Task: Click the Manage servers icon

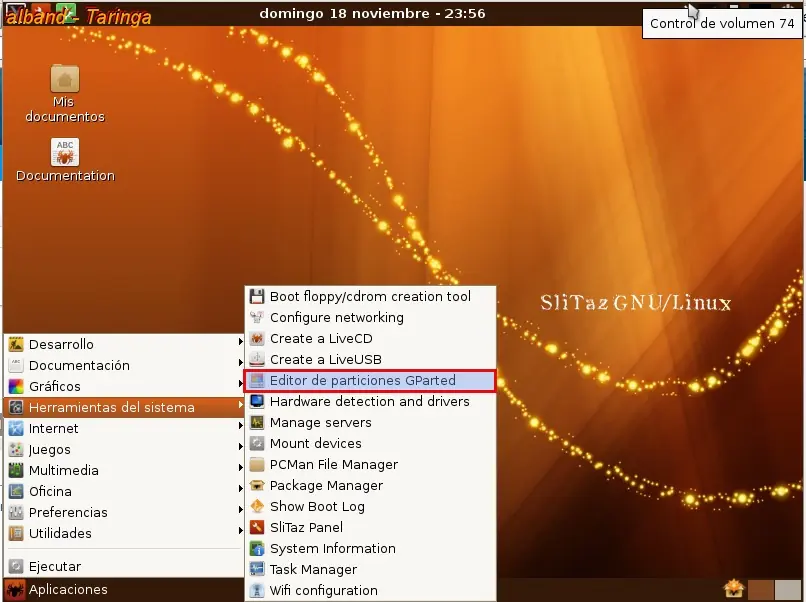Action: (x=257, y=423)
